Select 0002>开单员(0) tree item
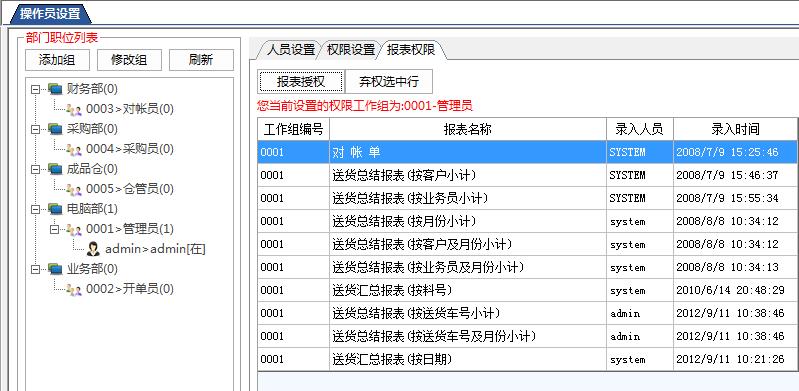799x391 pixels. tap(129, 290)
